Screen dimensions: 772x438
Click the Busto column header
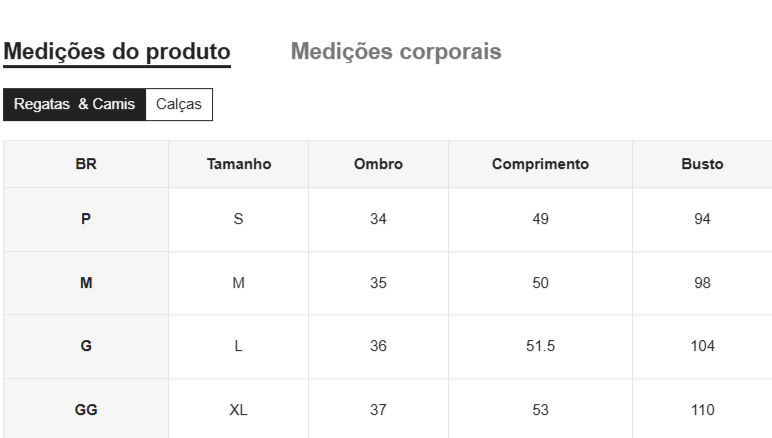pyautogui.click(x=702, y=164)
